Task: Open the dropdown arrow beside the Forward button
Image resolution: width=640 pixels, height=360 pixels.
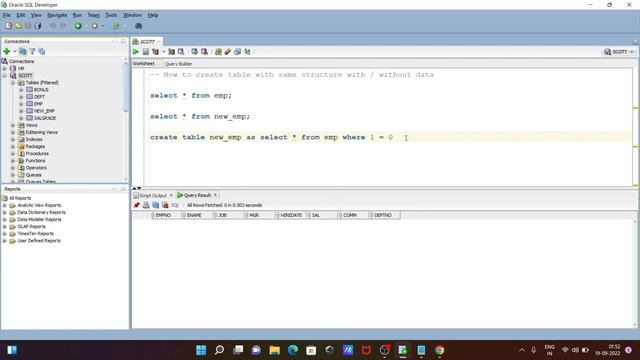Action: (102, 26)
